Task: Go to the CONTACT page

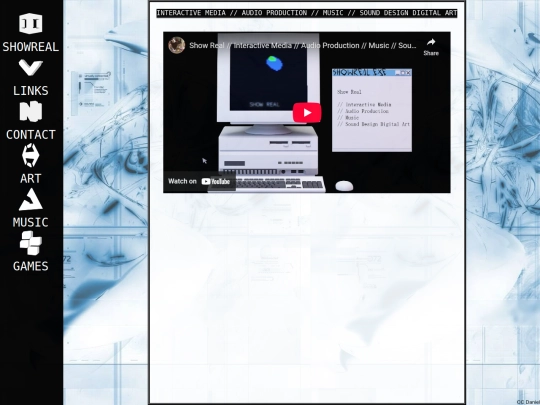Action: click(31, 135)
